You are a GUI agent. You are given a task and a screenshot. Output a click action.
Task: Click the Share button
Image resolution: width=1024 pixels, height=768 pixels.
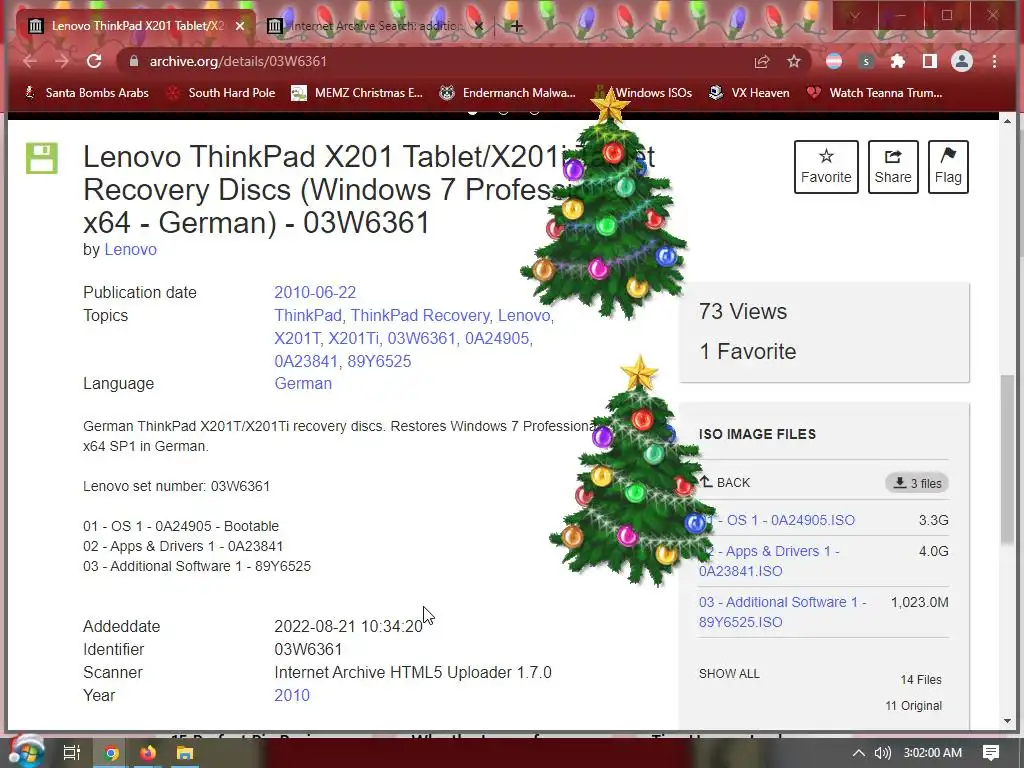[893, 167]
